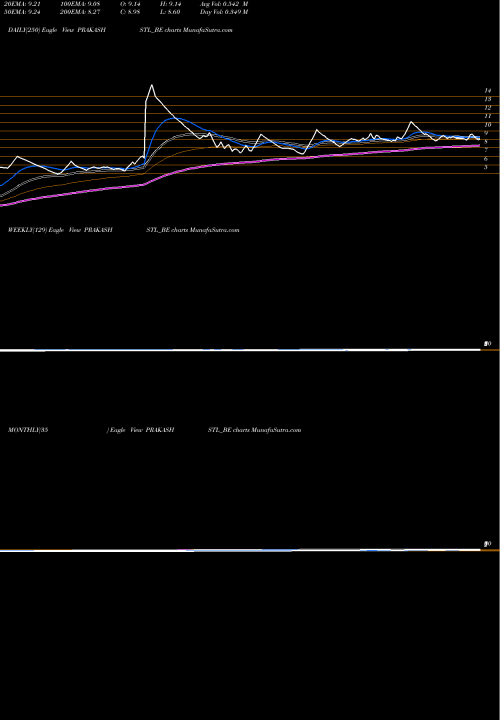500x720 pixels.
Task: Click the 'Avg Vol' text
Action: 224,4
